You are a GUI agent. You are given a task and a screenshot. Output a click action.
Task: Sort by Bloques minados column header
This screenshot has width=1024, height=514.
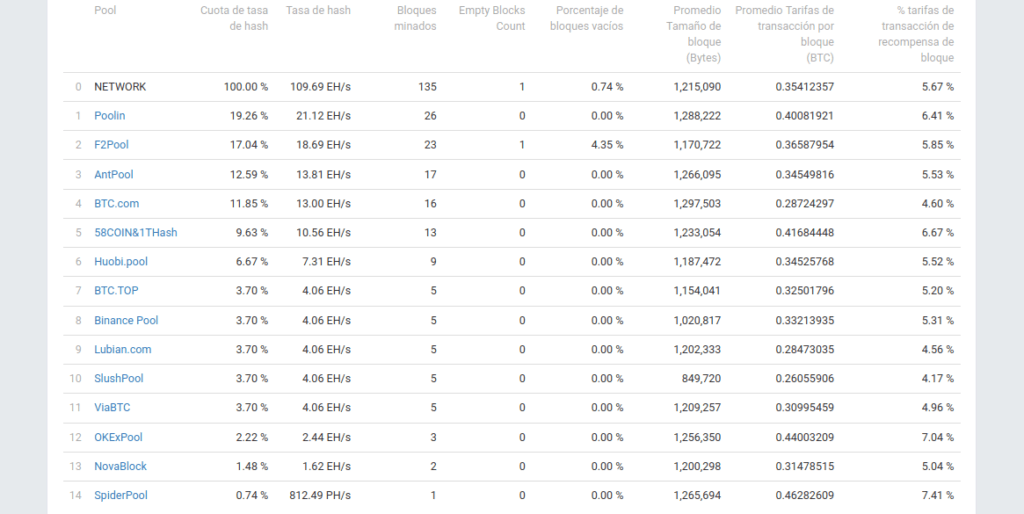(416, 18)
